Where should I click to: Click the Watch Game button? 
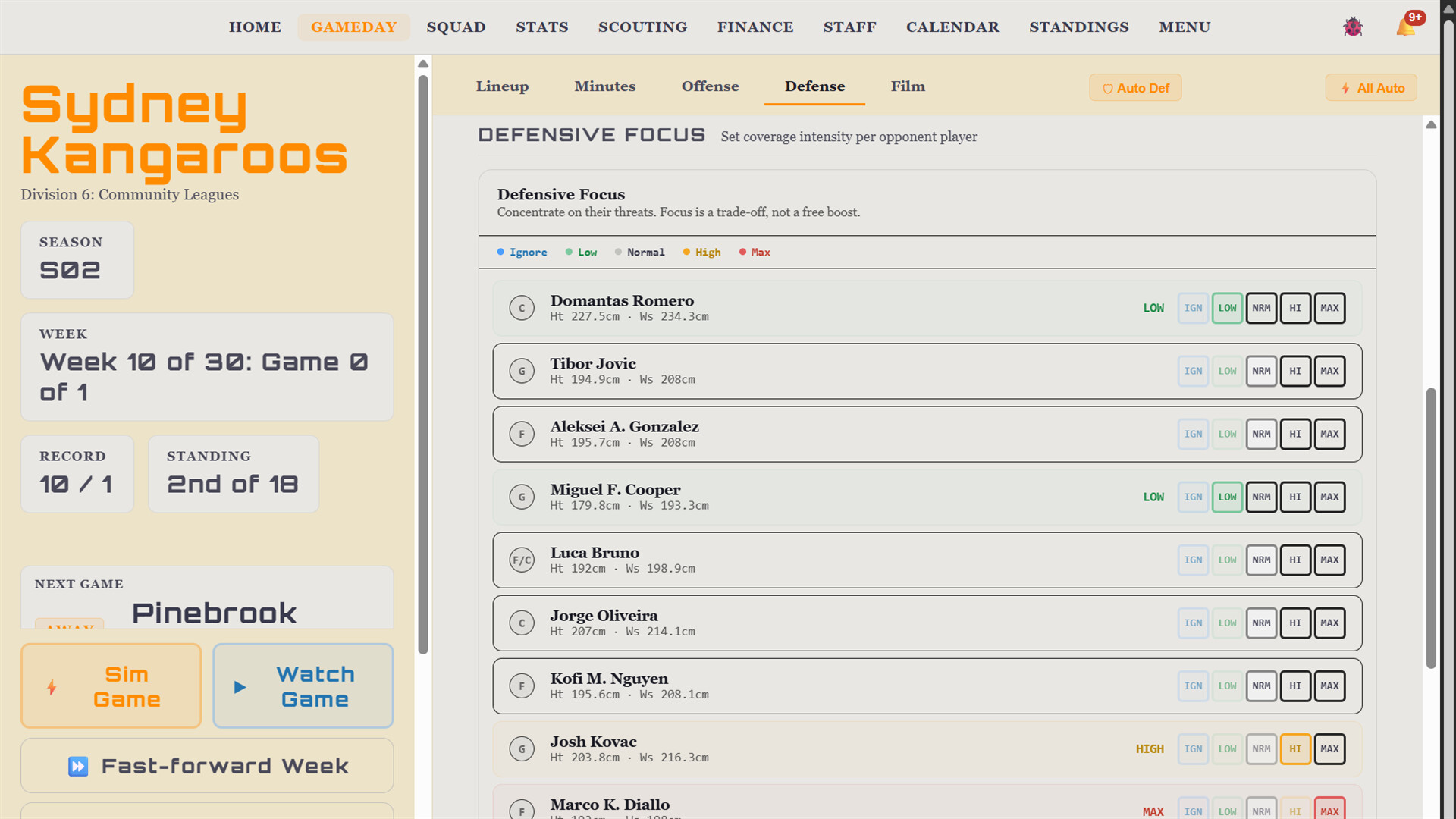click(303, 686)
